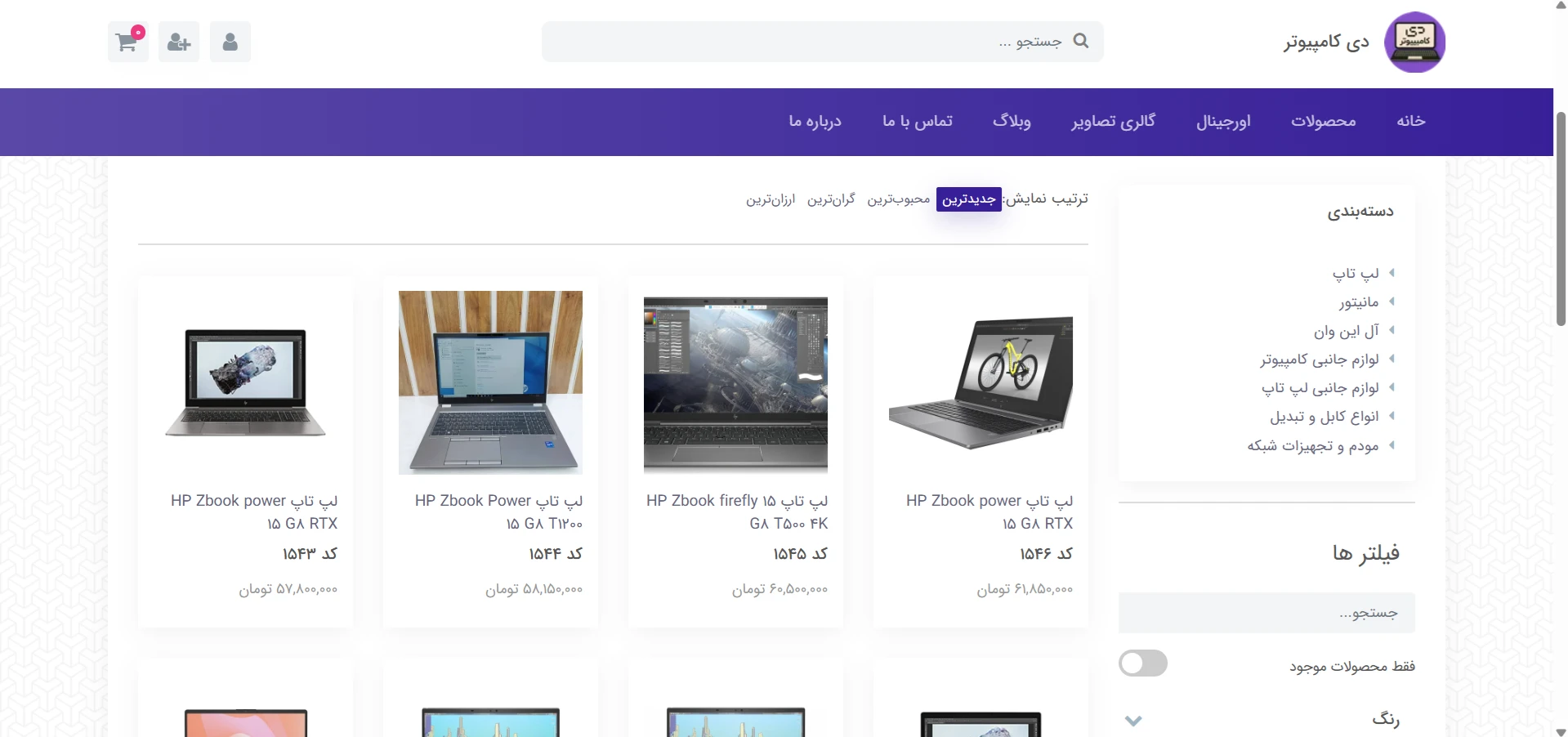The image size is (1568, 737).
Task: Click the arrow beside آل این وان category
Action: (1392, 330)
